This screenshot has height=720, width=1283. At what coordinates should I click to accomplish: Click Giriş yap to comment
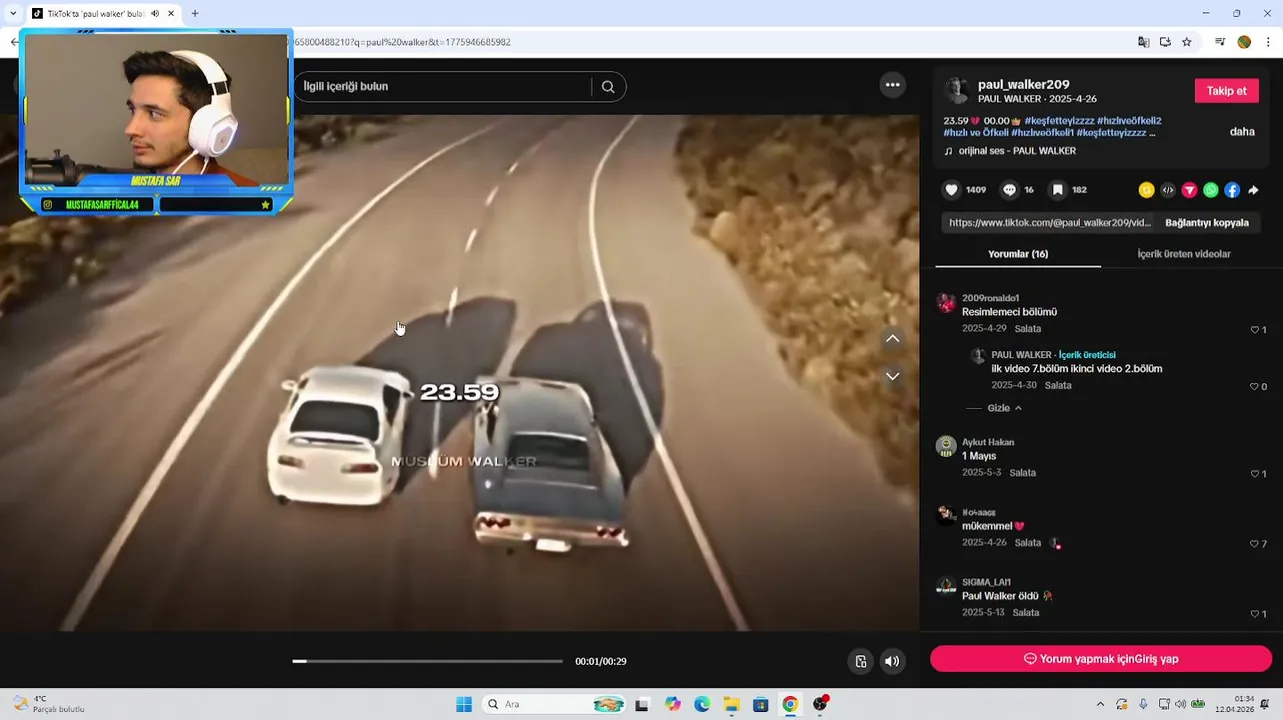click(x=1101, y=659)
